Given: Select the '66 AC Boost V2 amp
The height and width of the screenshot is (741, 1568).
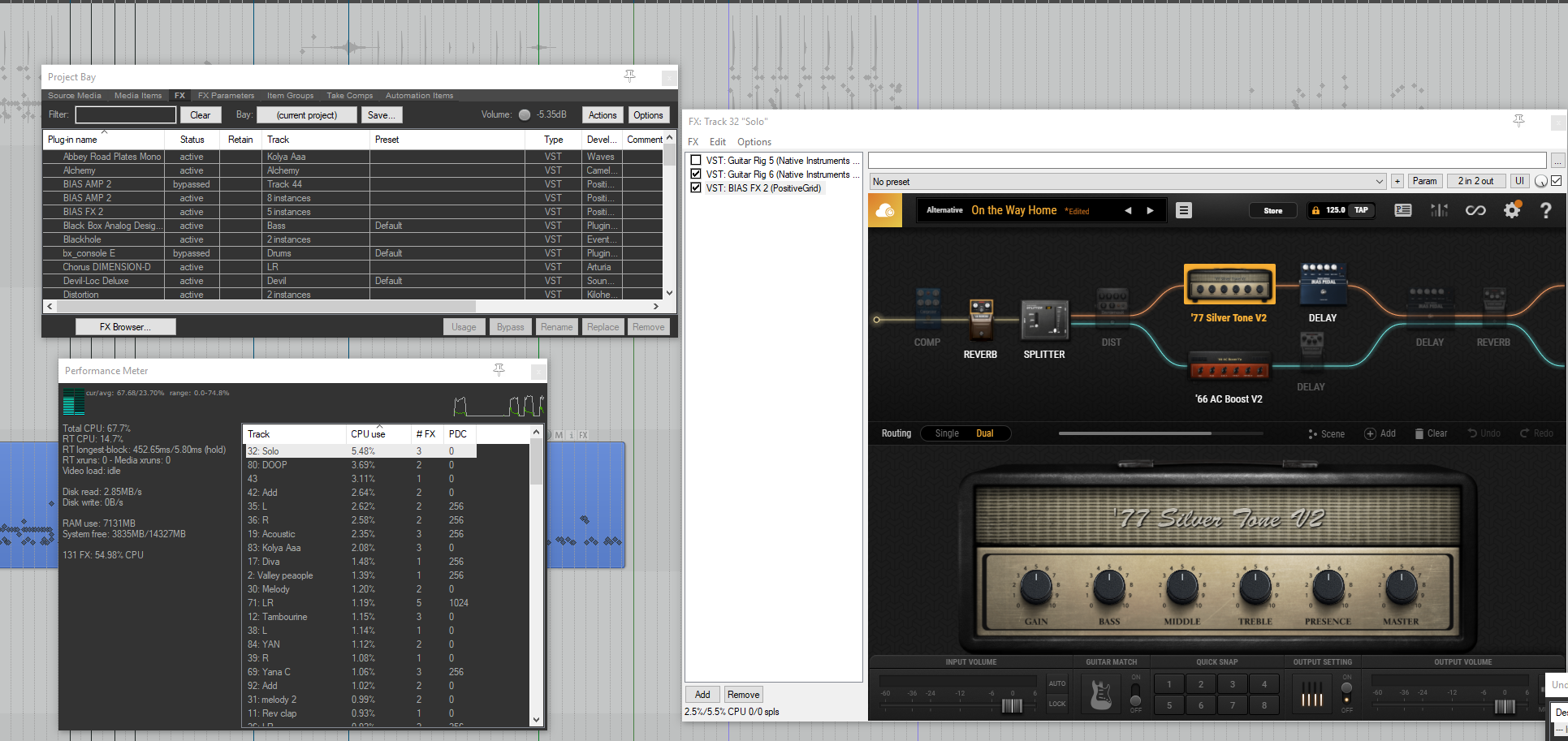Looking at the screenshot, I should [1229, 368].
